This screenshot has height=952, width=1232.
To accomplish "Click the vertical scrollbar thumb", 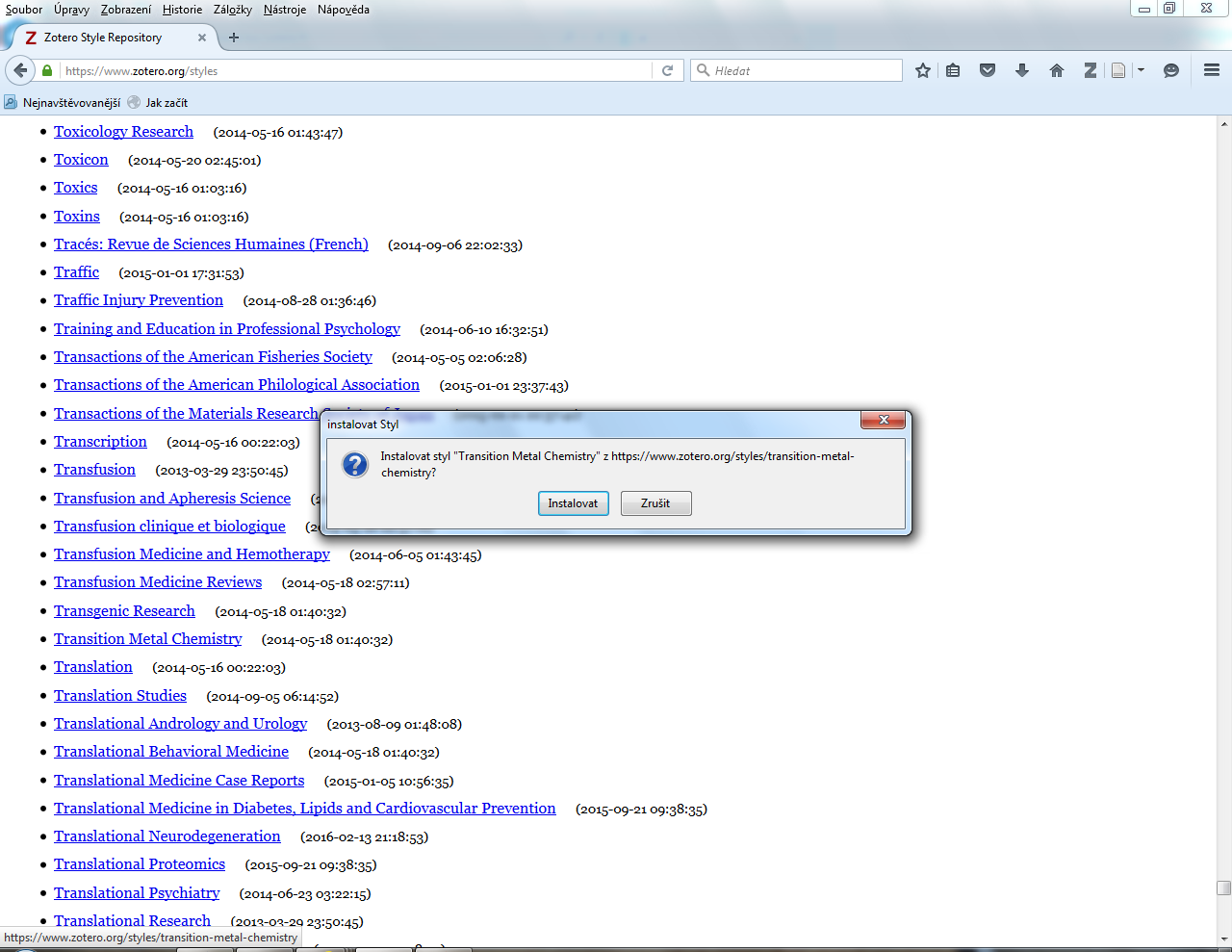I will (x=1223, y=888).
